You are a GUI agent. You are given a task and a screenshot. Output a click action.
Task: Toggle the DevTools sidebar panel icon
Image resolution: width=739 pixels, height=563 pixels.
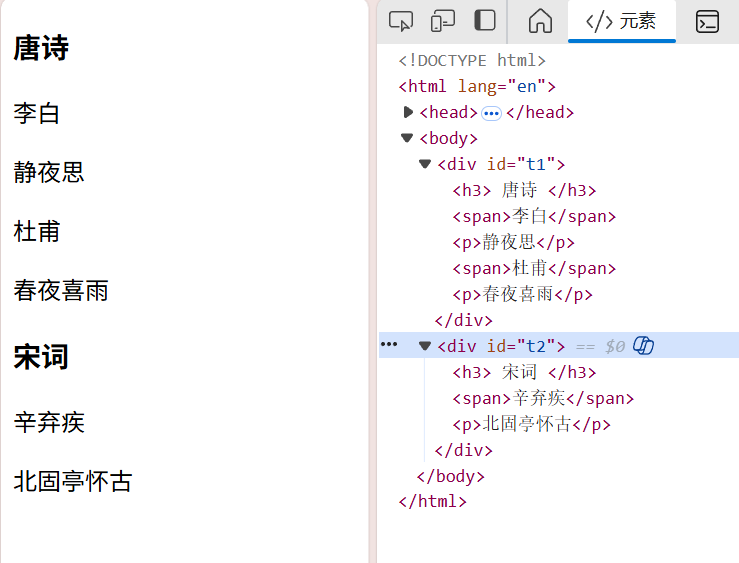(x=484, y=21)
